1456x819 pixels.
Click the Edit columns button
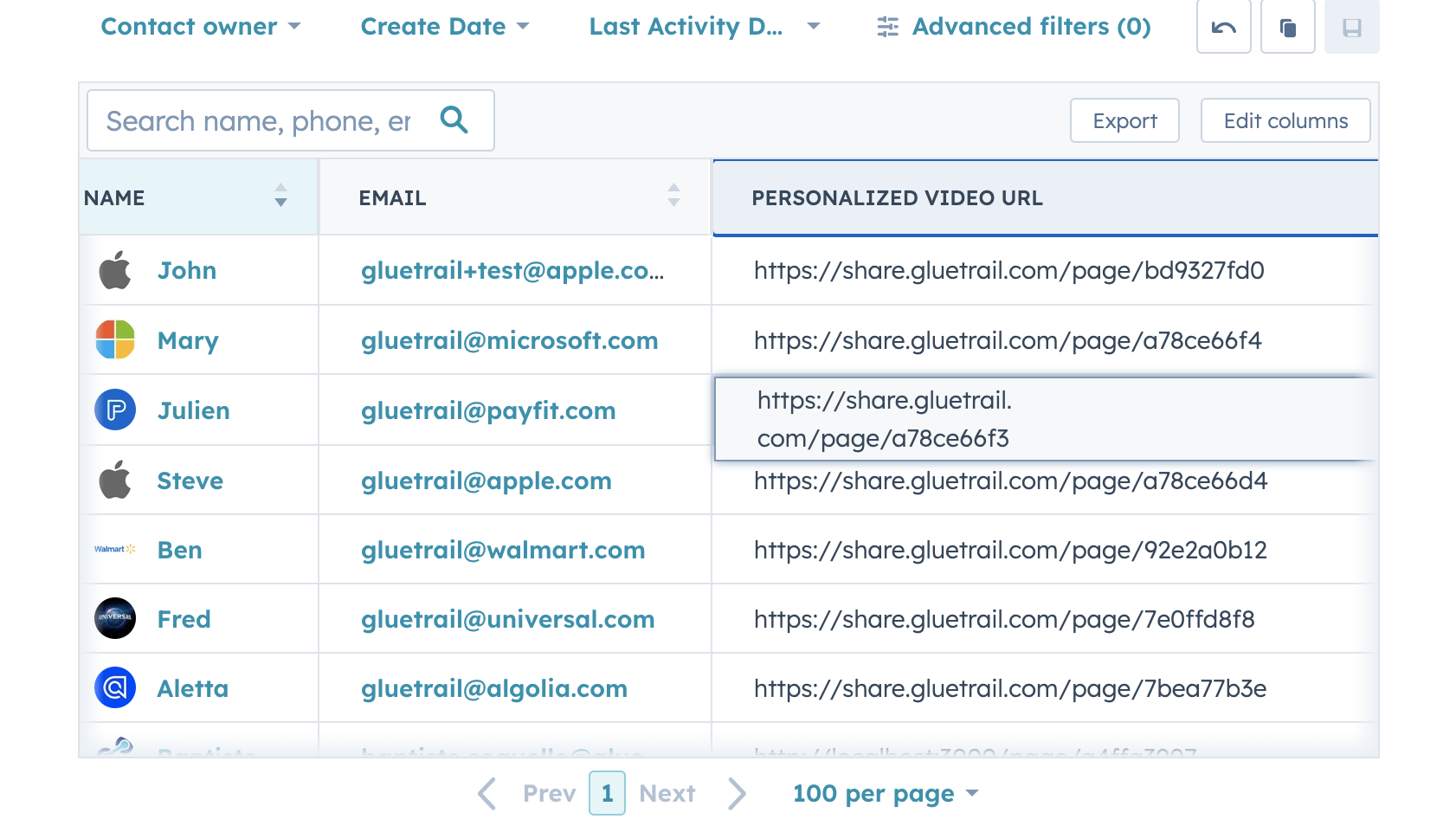1285,120
